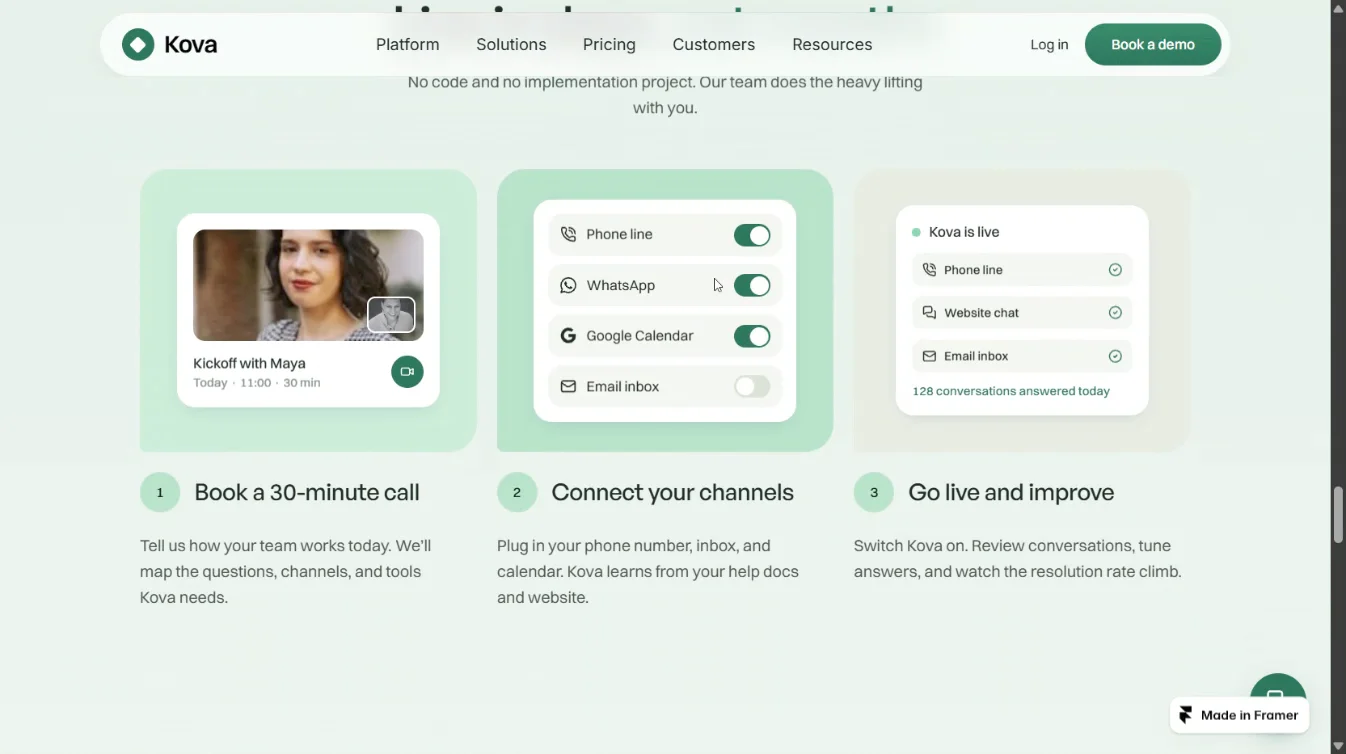
Task: Click the "Book a 30-minute call" heading
Action: coord(307,492)
